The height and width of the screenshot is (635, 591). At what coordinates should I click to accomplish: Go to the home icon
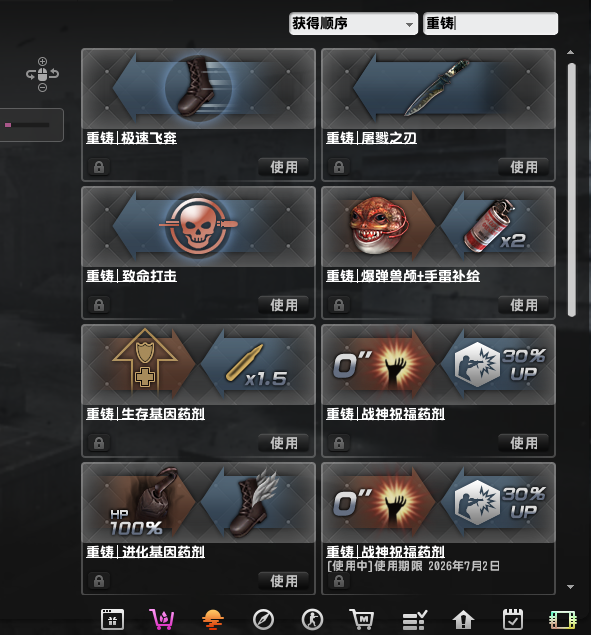coord(463,620)
